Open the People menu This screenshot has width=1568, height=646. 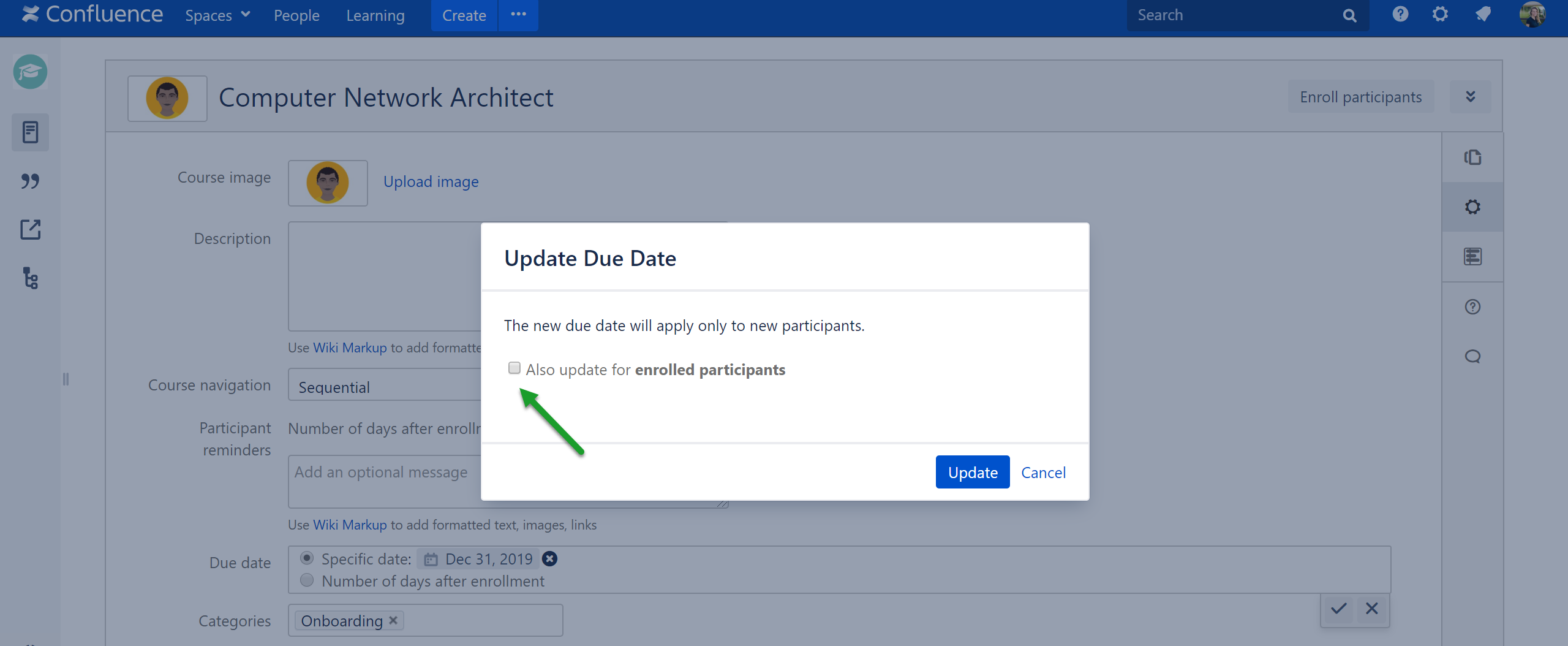pyautogui.click(x=296, y=15)
